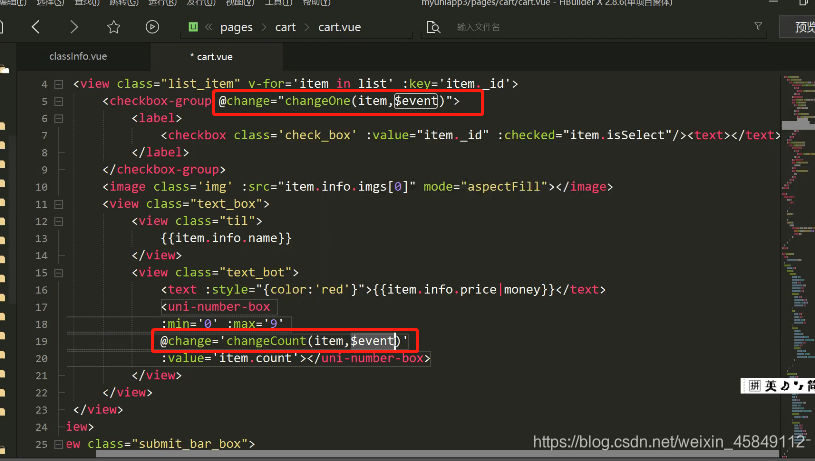Click the star bookmark icon
Image resolution: width=815 pixels, height=461 pixels.
pos(113,27)
